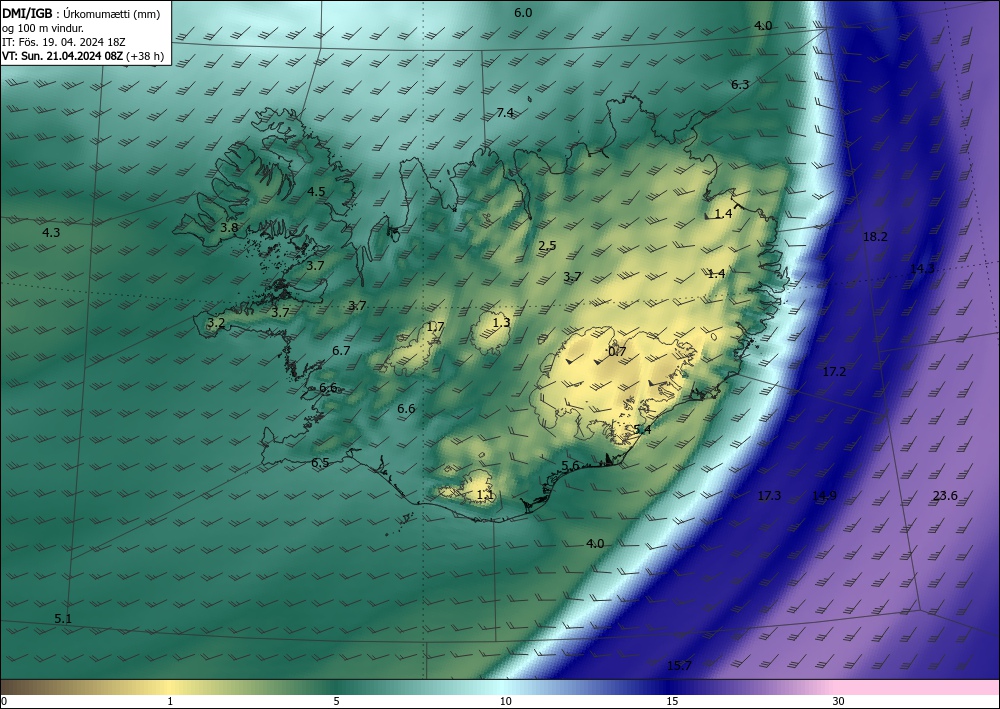Image resolution: width=1000 pixels, height=709 pixels.
Task: Click the 3.2 value on the map
Action: [x=216, y=323]
